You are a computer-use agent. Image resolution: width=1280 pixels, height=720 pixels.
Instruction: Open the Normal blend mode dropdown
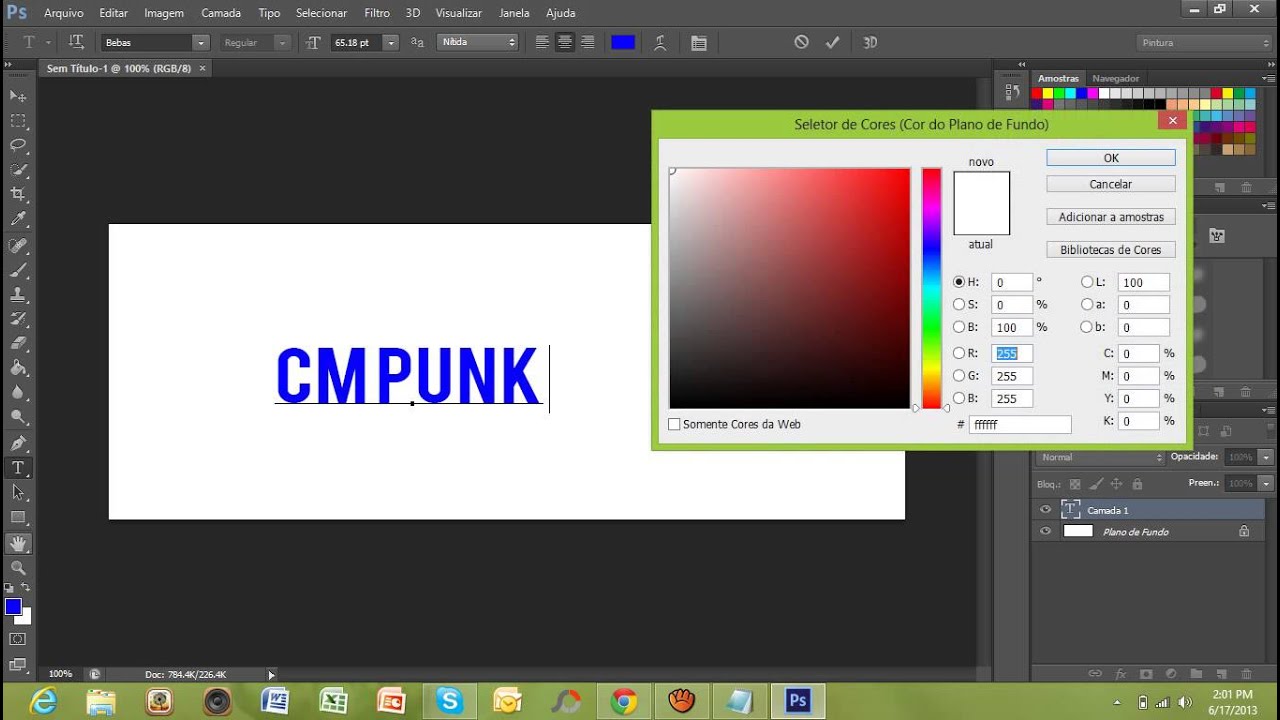(x=1100, y=457)
